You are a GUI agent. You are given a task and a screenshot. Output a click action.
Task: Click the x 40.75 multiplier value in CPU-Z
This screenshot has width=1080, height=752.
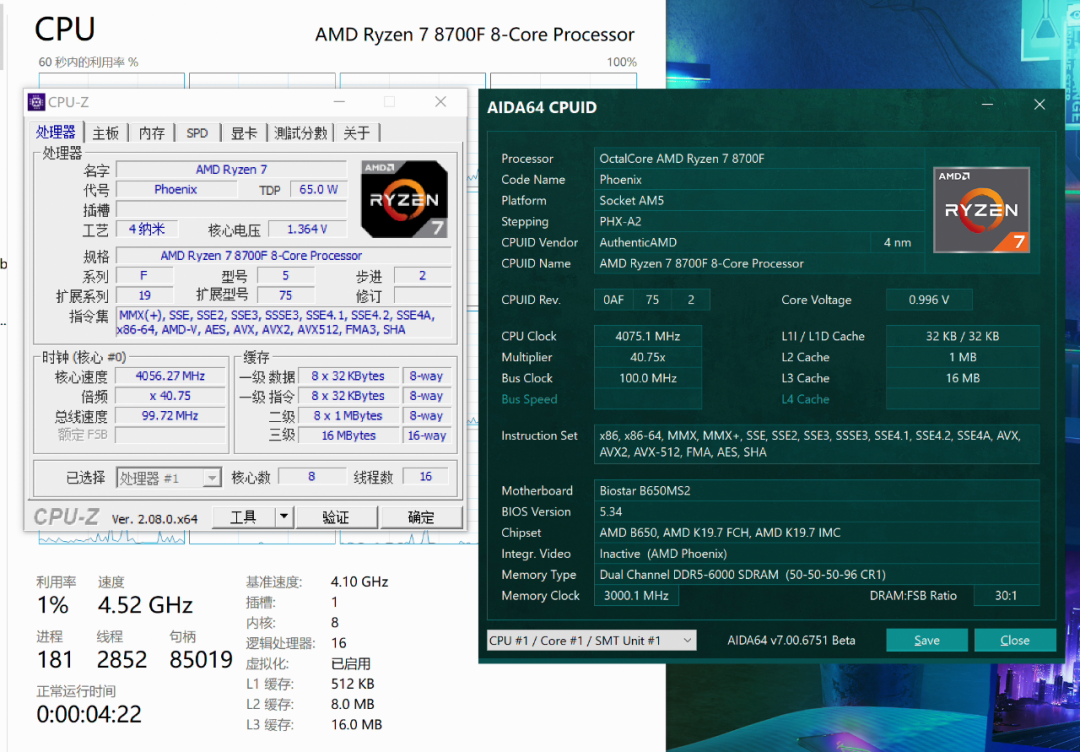[170, 396]
